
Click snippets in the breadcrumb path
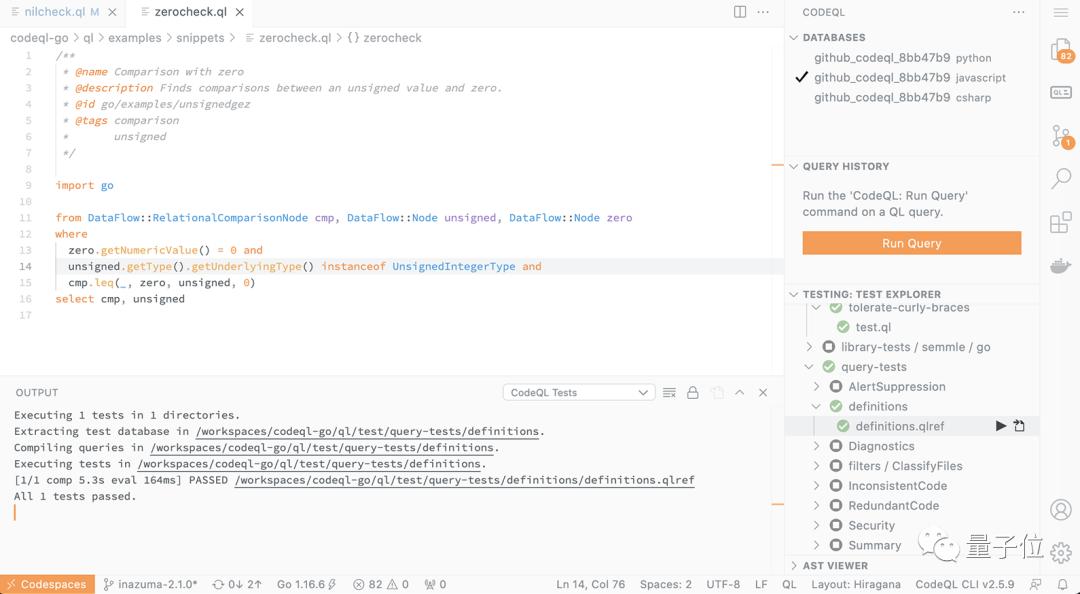tap(201, 38)
